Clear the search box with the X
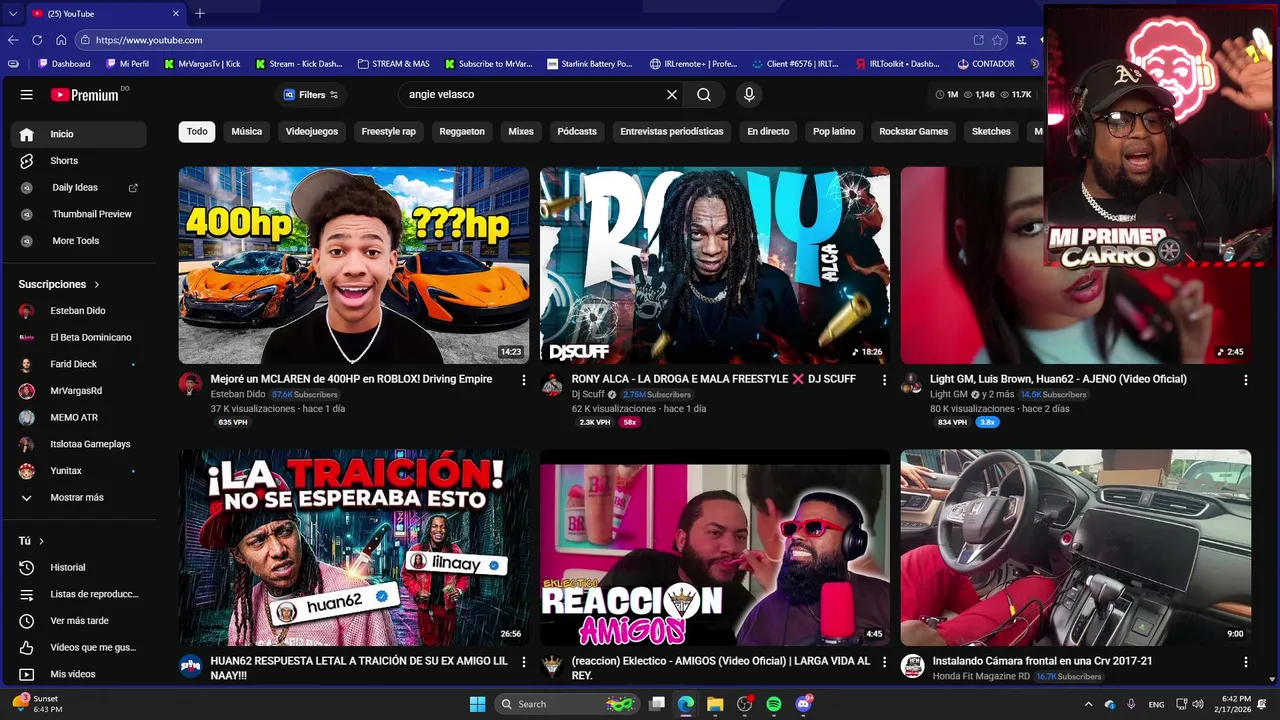The width and height of the screenshot is (1280, 720). [672, 95]
